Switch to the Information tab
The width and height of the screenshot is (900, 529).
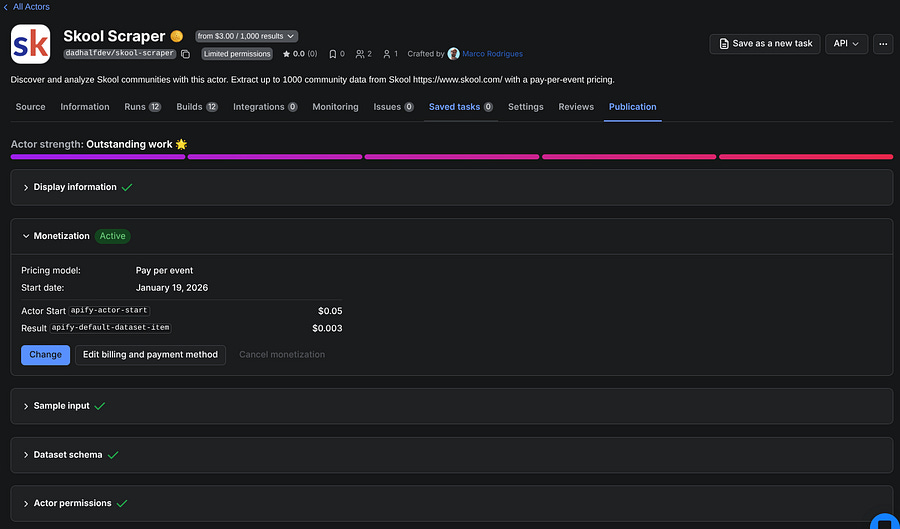[x=85, y=107]
